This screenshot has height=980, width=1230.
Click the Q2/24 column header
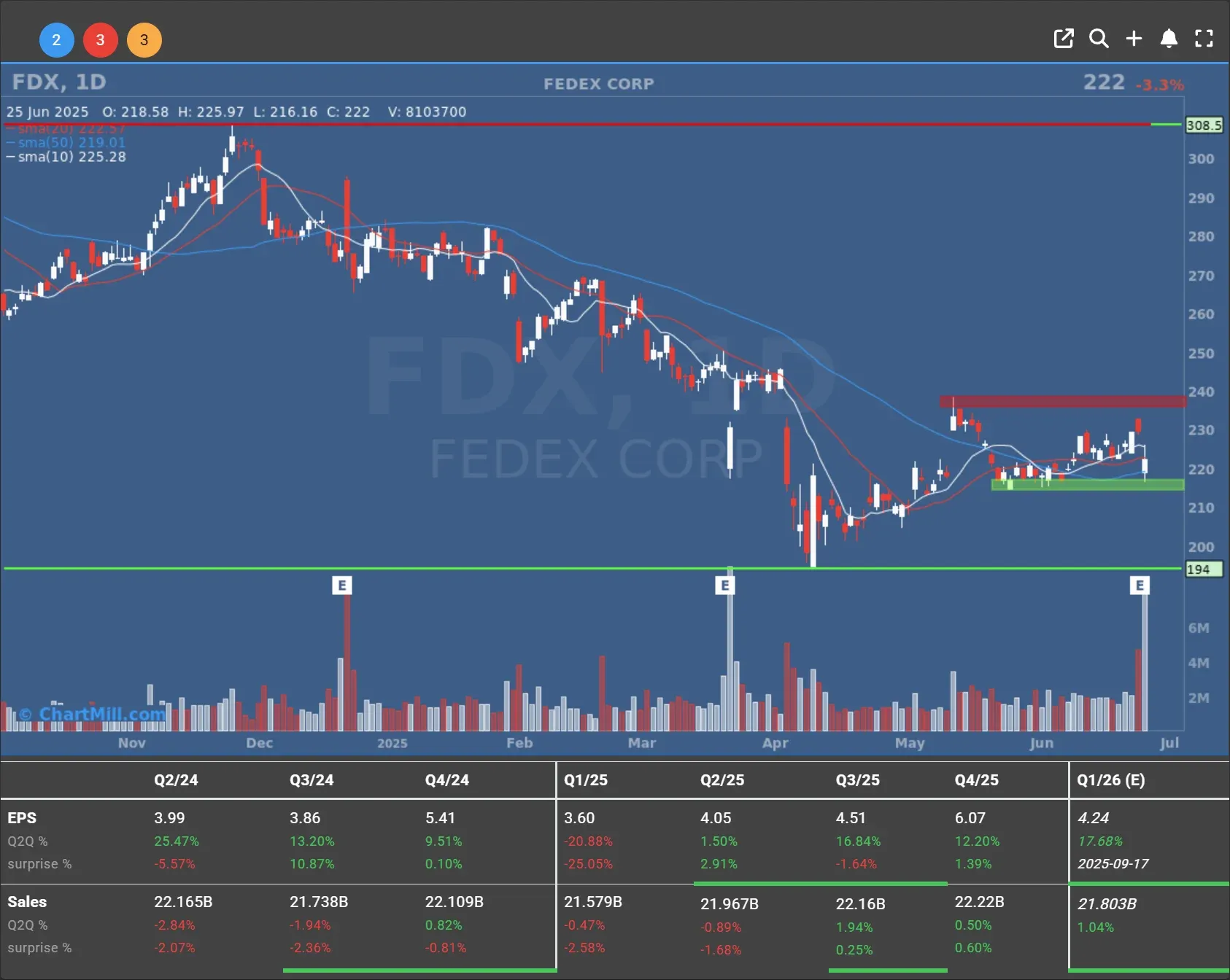[x=176, y=780]
